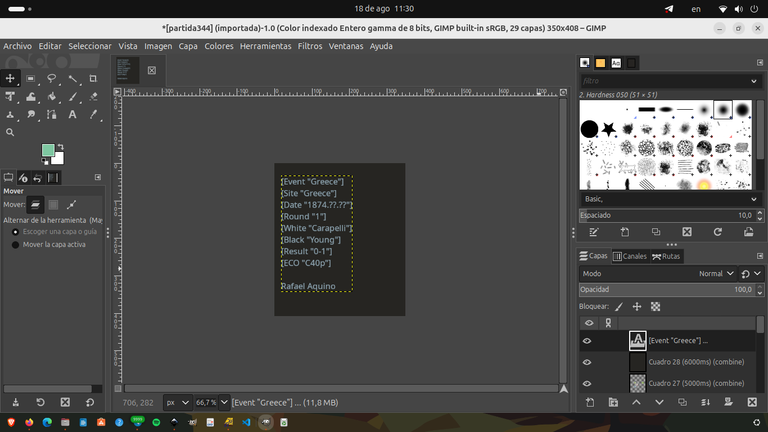This screenshot has height=432, width=768.
Task: Select the Rectangle Select tool
Action: pyautogui.click(x=31, y=78)
